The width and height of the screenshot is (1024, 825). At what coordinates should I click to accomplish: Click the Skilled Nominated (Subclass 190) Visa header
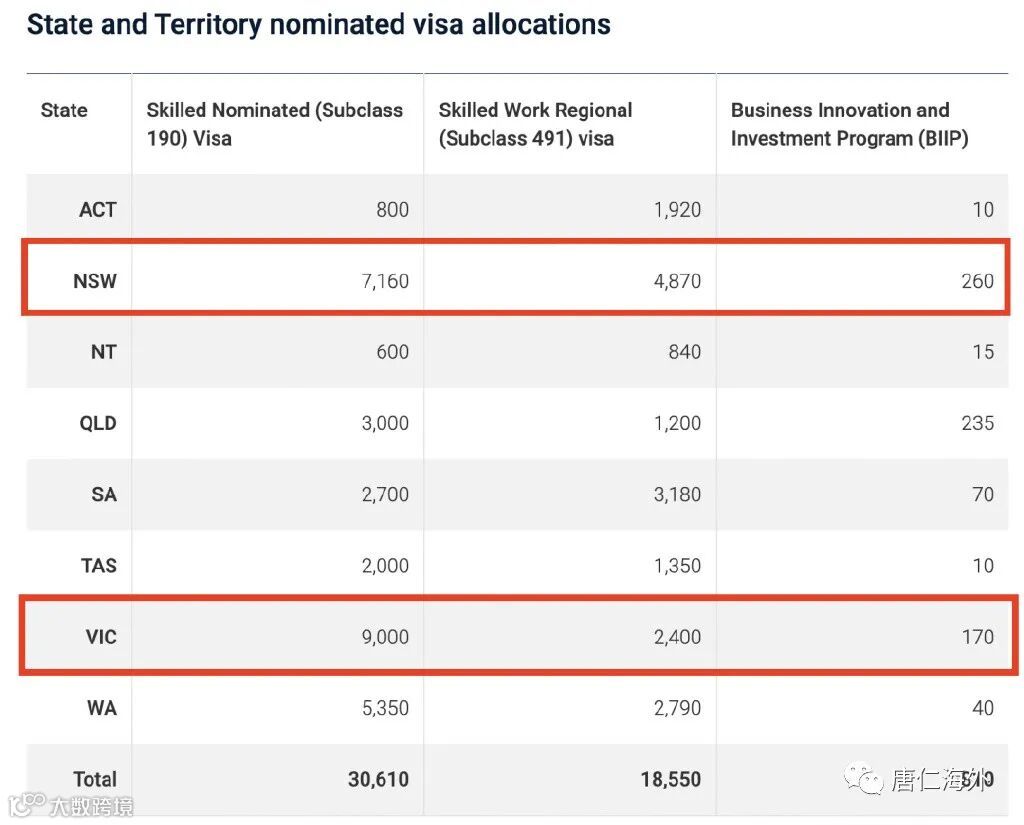click(274, 124)
